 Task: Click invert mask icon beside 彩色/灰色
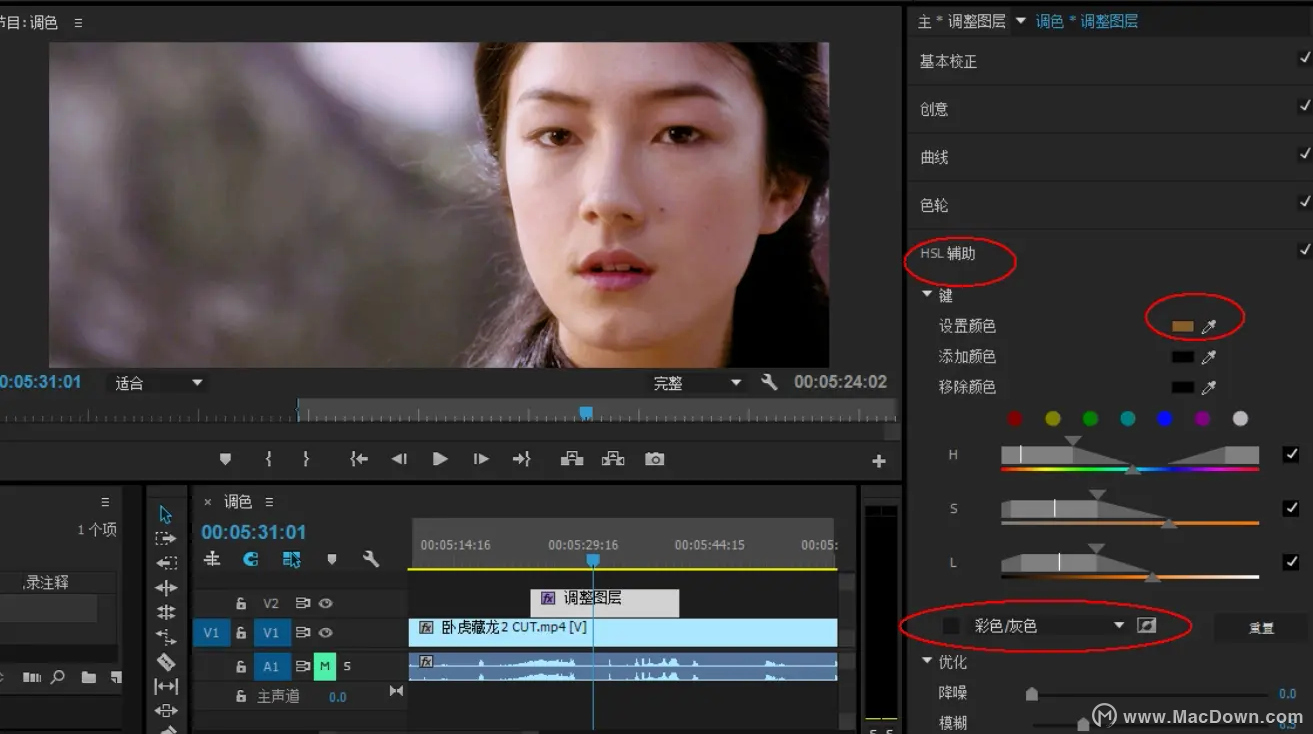pos(1147,625)
